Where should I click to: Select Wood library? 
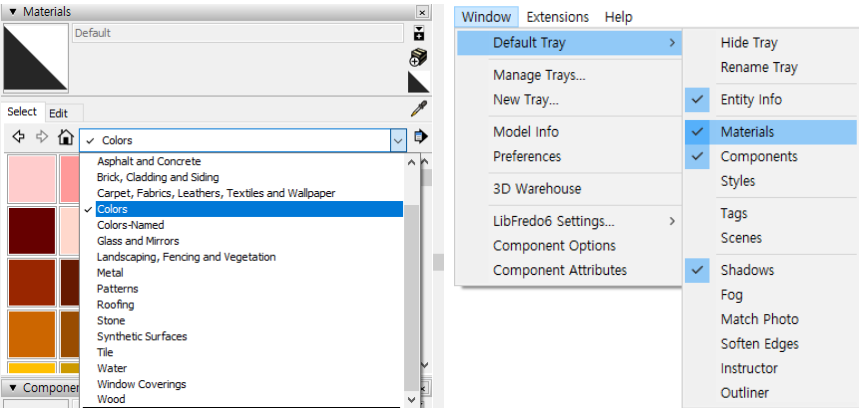(x=249, y=399)
